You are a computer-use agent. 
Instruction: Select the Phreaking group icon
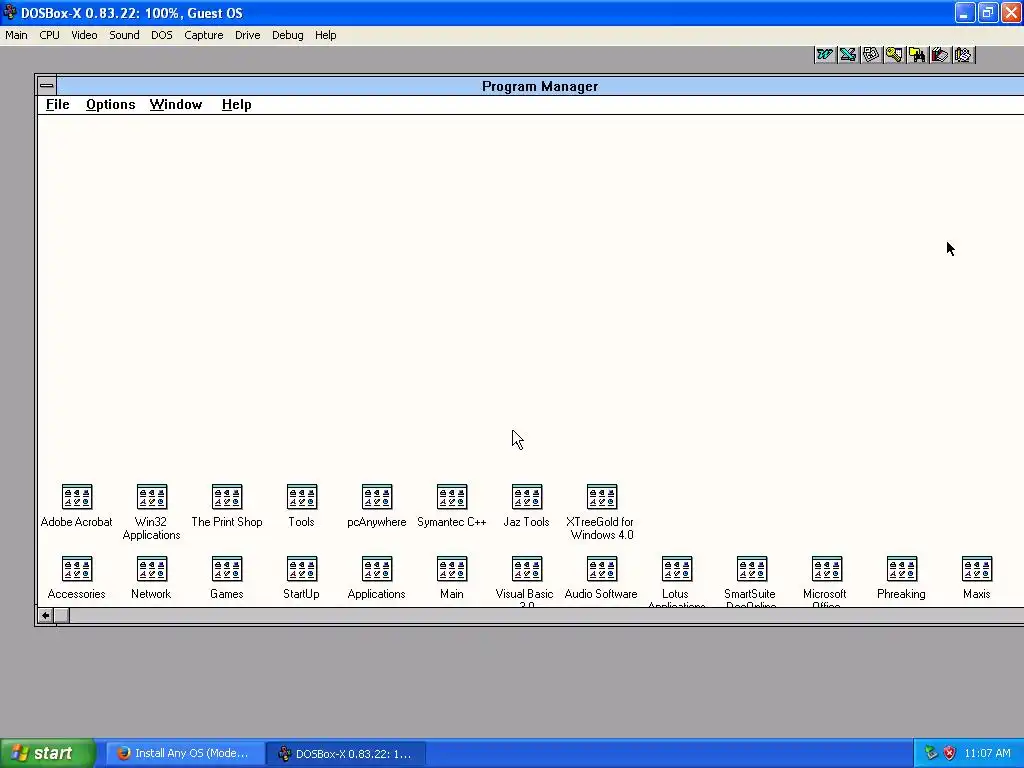point(903,569)
